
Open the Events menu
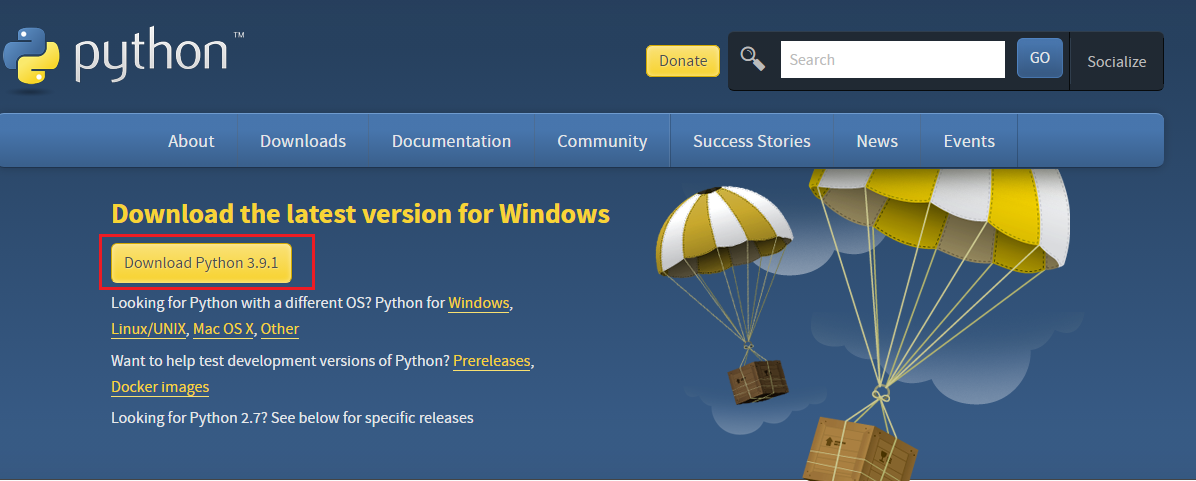point(969,141)
